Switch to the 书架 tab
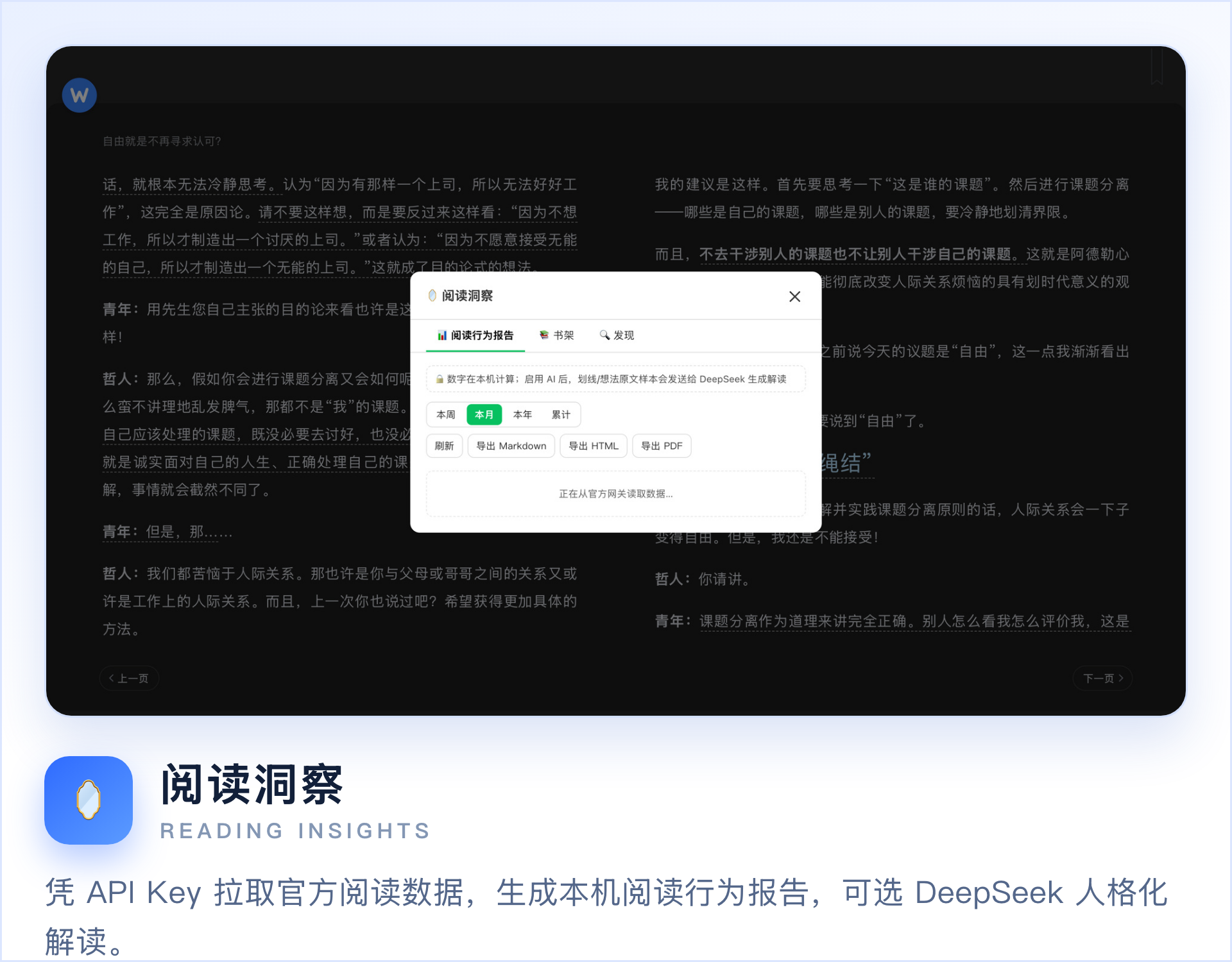This screenshot has width=1232, height=962. pyautogui.click(x=556, y=335)
